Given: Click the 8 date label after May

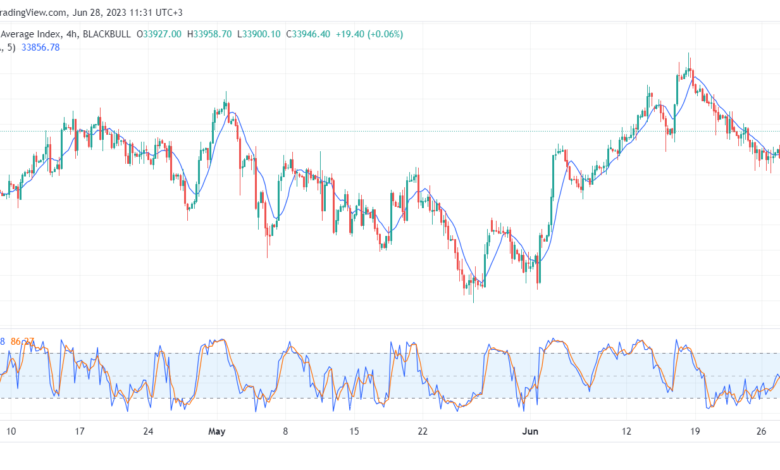Looking at the screenshot, I should click(285, 431).
